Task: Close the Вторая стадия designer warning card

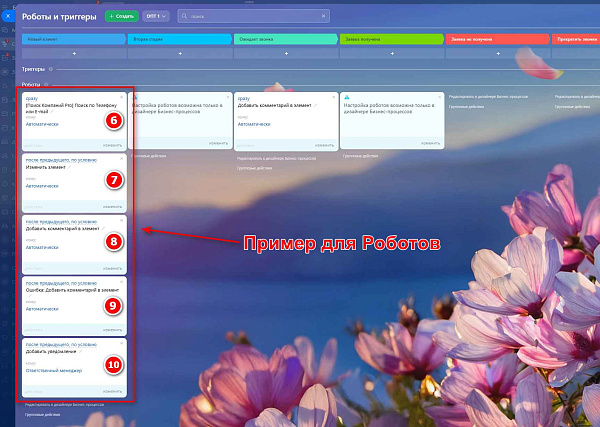Action: pyautogui.click(x=228, y=97)
